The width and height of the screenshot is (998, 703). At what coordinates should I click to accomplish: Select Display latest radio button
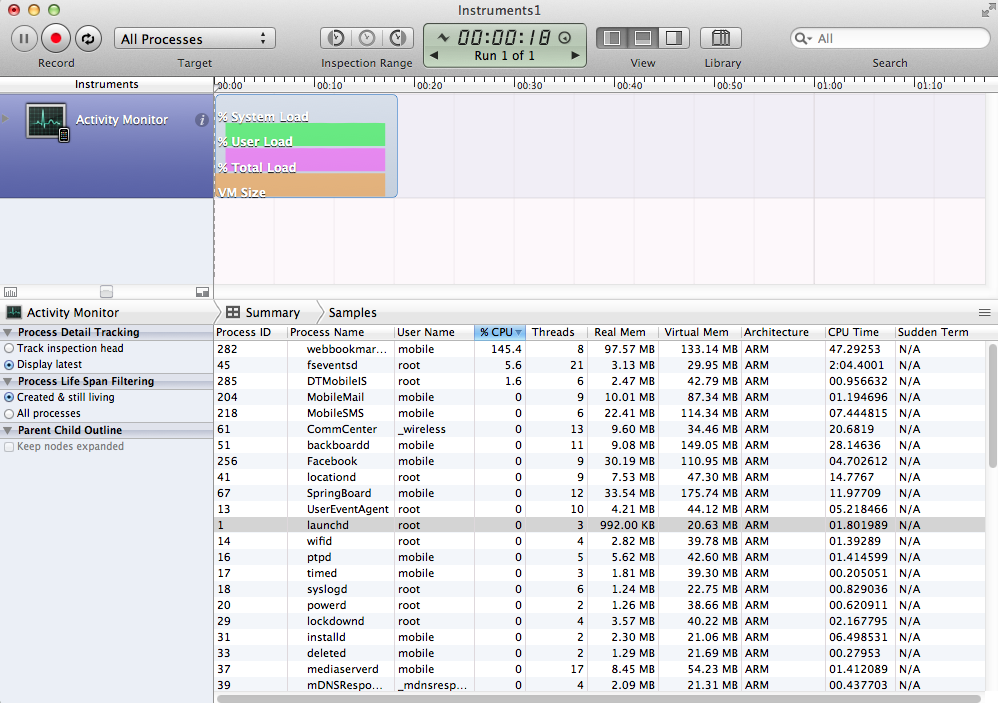click(9, 365)
